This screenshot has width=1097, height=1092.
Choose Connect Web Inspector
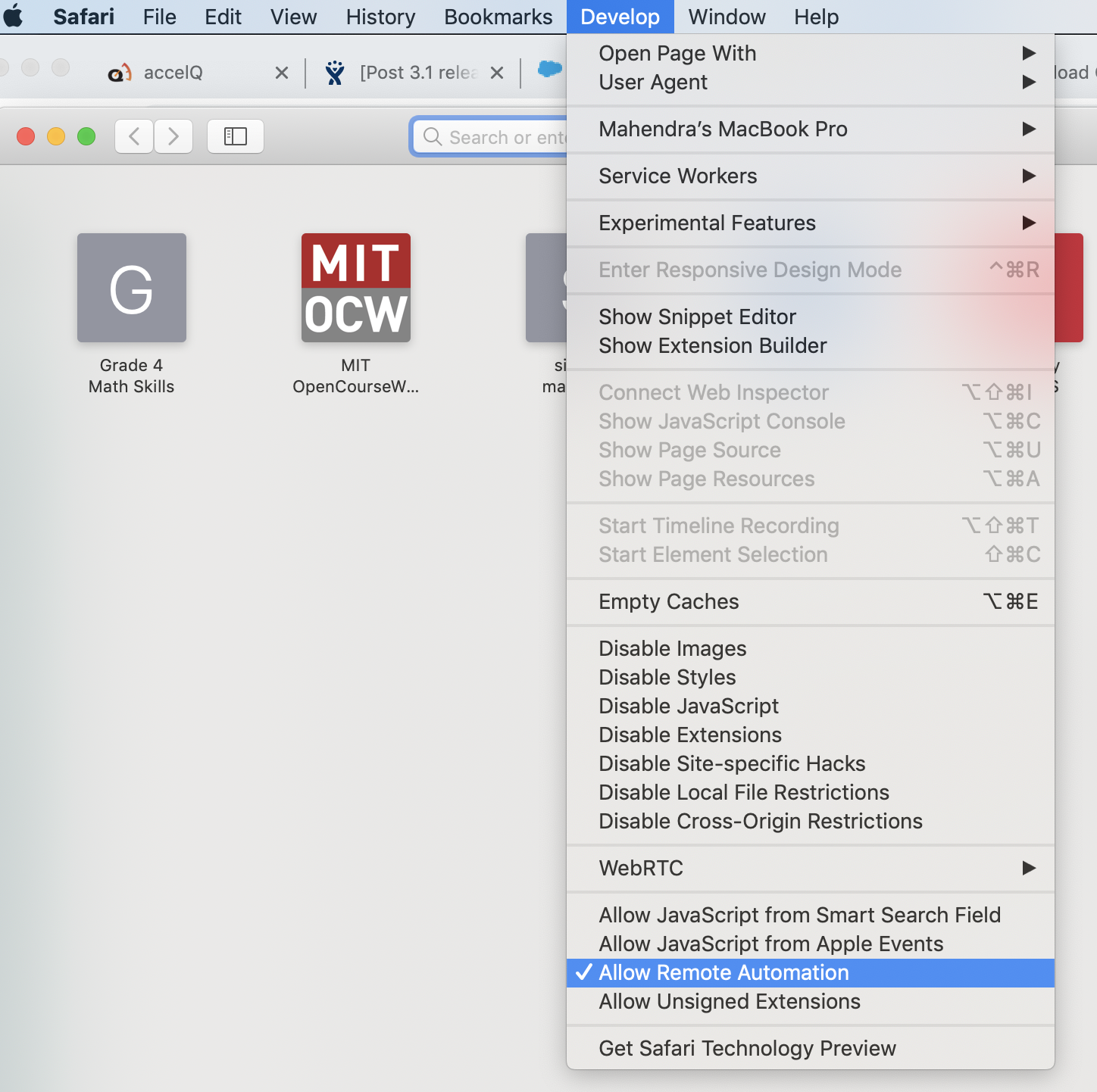pyautogui.click(x=811, y=392)
